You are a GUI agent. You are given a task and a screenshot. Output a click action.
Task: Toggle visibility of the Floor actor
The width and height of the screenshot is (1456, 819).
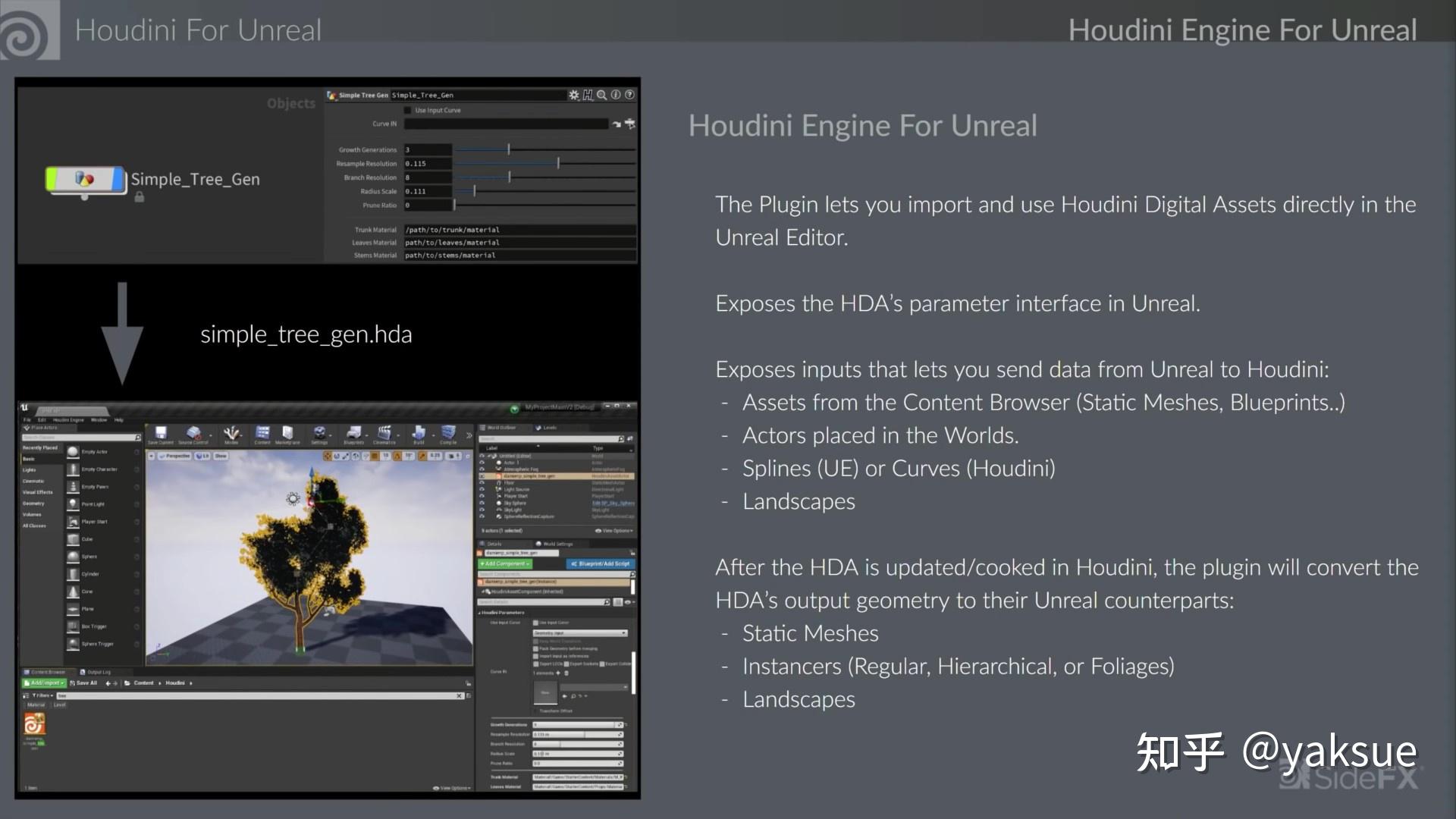[x=483, y=483]
